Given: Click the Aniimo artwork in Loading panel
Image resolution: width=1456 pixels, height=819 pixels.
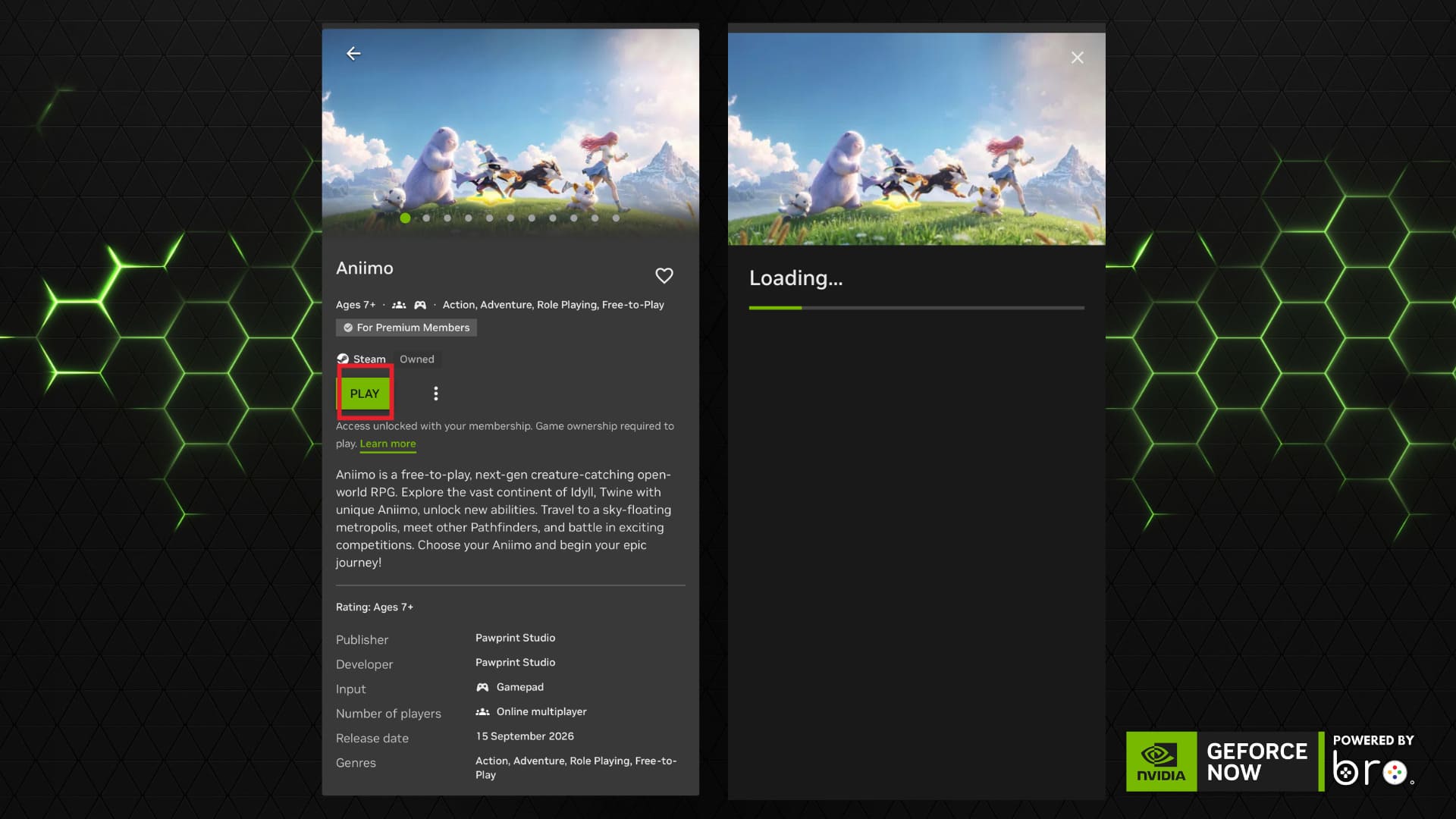Looking at the screenshot, I should (916, 139).
